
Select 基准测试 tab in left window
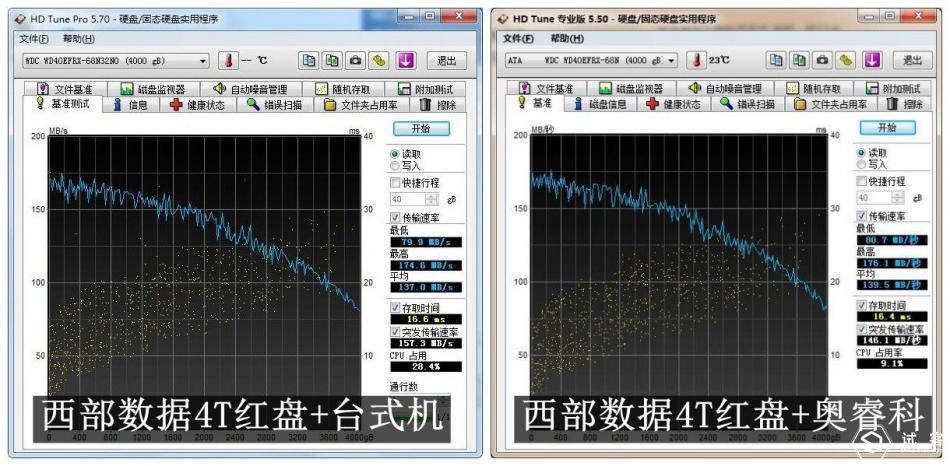click(63, 104)
